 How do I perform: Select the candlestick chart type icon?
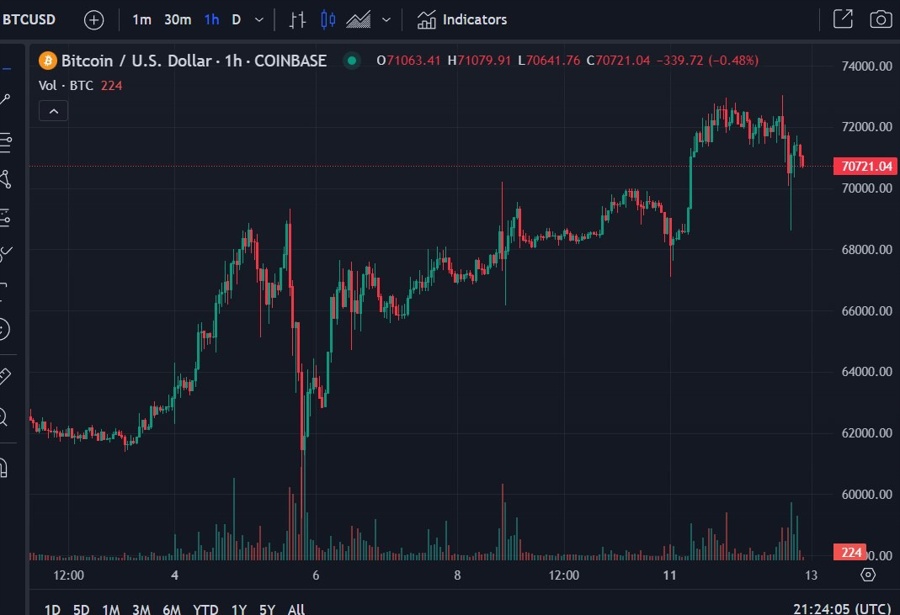click(328, 19)
